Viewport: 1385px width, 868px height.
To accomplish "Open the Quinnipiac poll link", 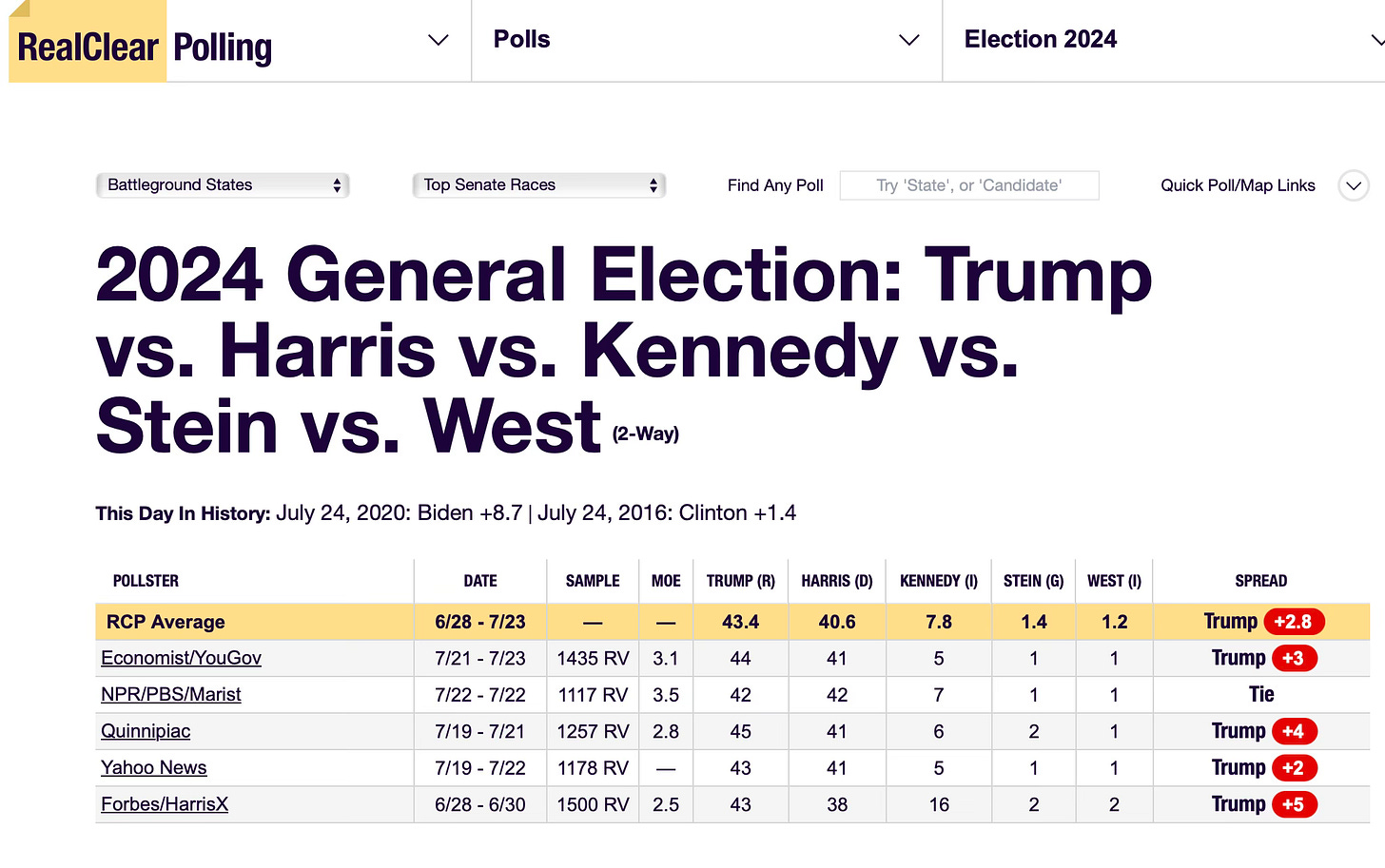I will point(146,731).
